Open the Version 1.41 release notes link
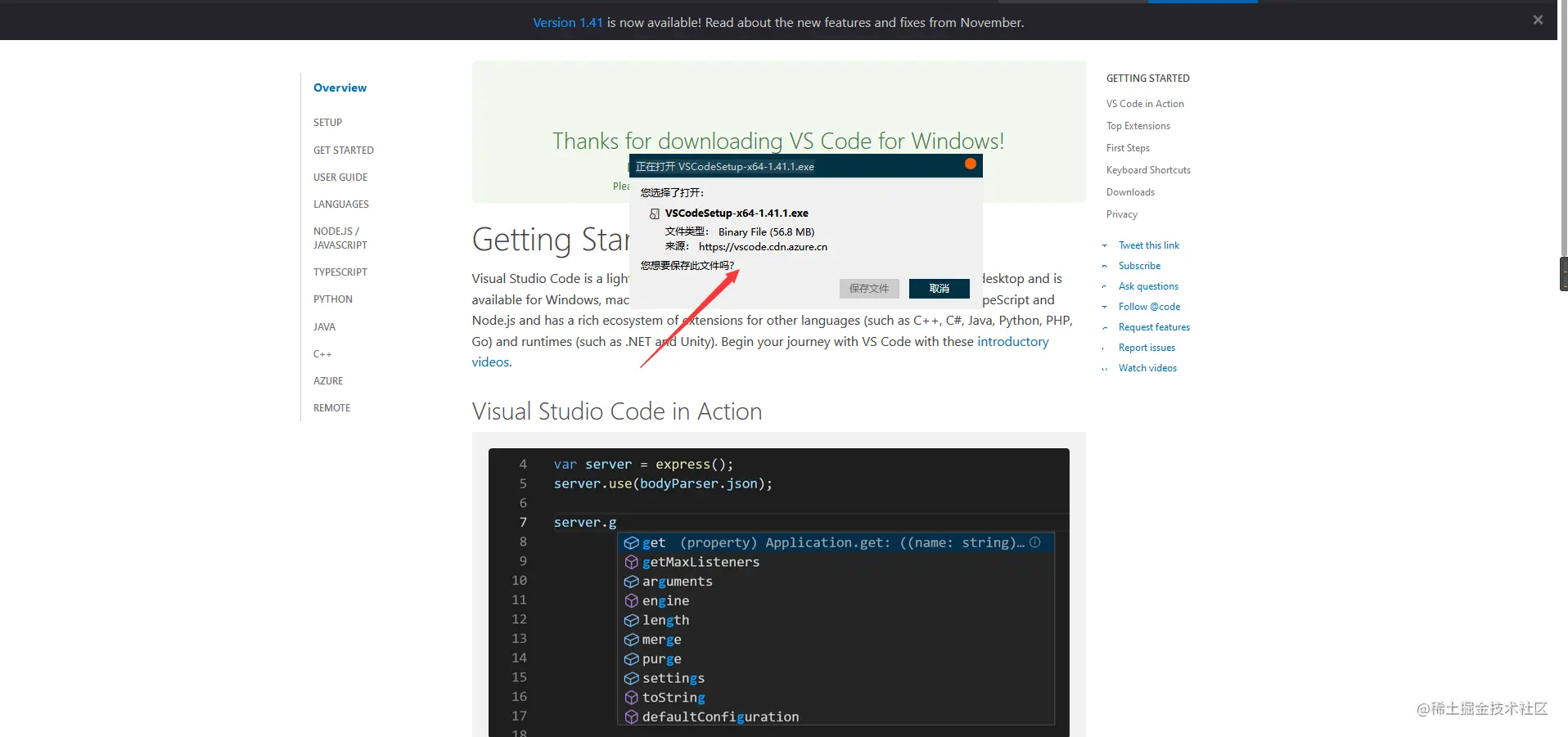Screen dimensions: 1568x737 (x=567, y=22)
